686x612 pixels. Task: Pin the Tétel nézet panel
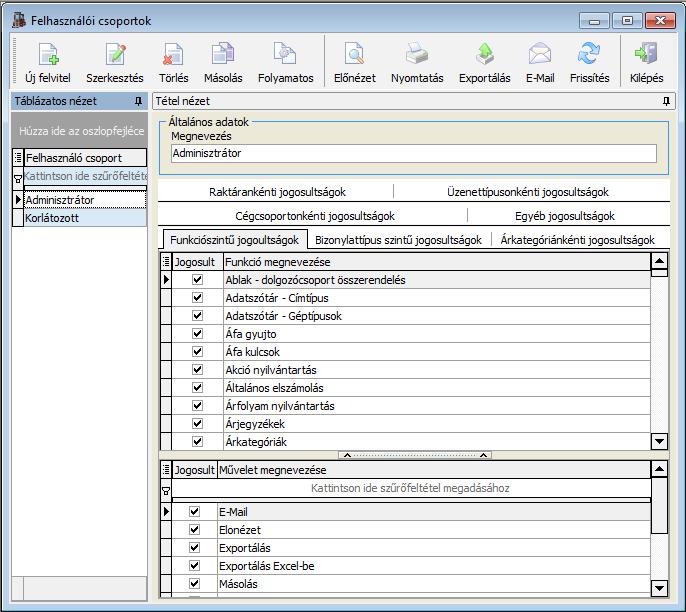pyautogui.click(x=666, y=101)
